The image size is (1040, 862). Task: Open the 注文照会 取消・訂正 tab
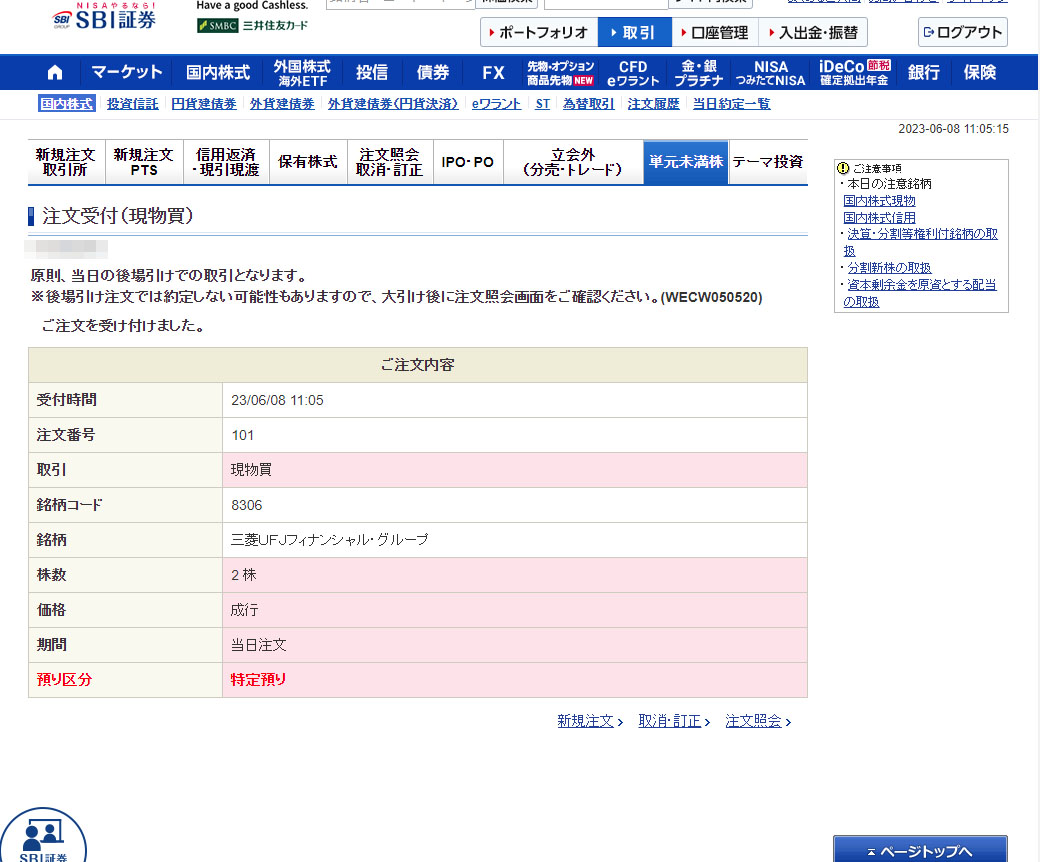click(390, 162)
